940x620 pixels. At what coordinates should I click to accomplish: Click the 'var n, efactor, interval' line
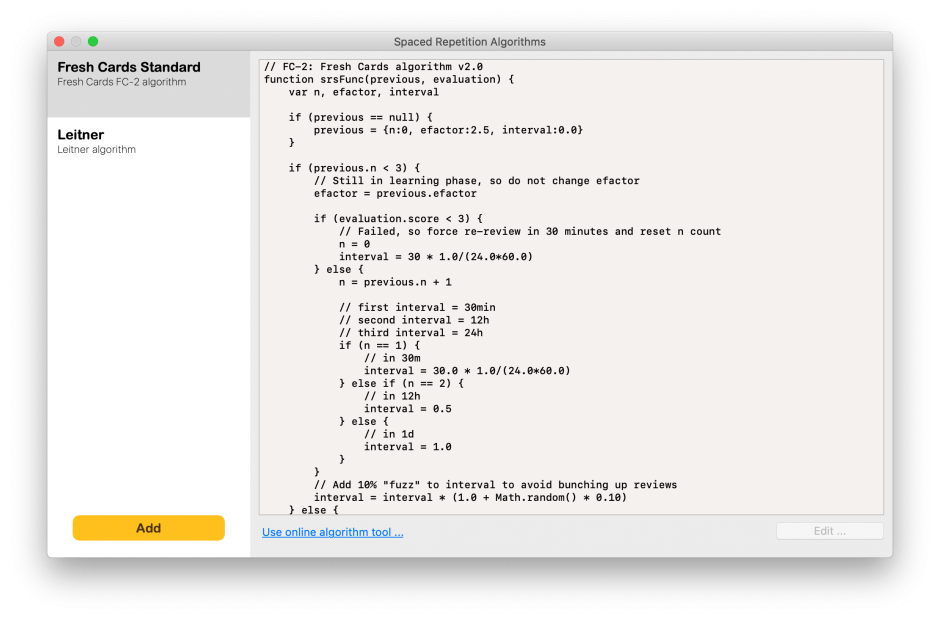(x=364, y=92)
